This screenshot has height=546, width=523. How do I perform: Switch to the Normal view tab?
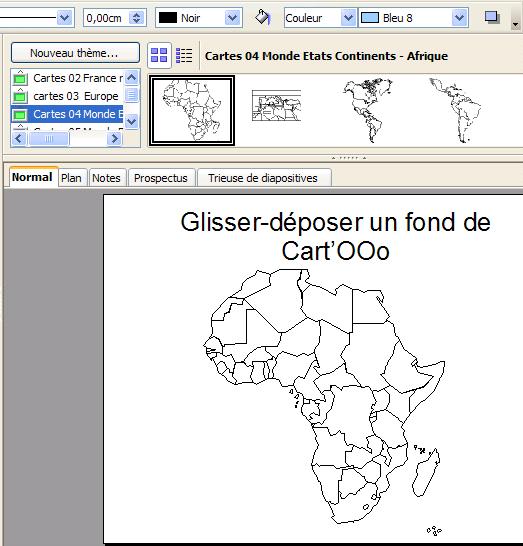pyautogui.click(x=32, y=177)
